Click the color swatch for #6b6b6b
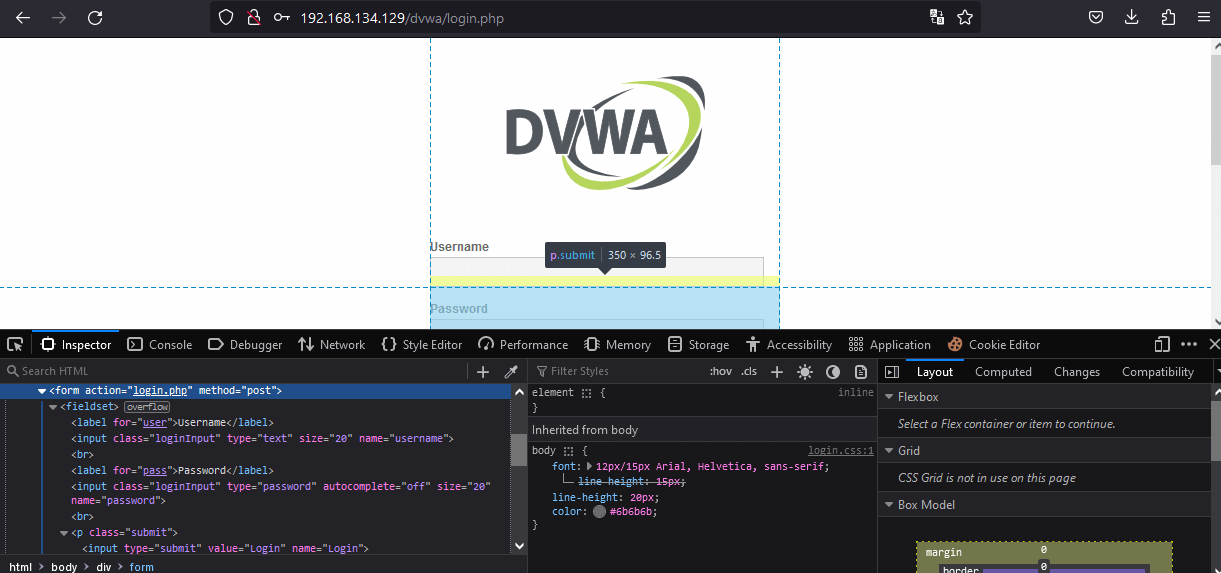The height and width of the screenshot is (573, 1221). point(599,512)
